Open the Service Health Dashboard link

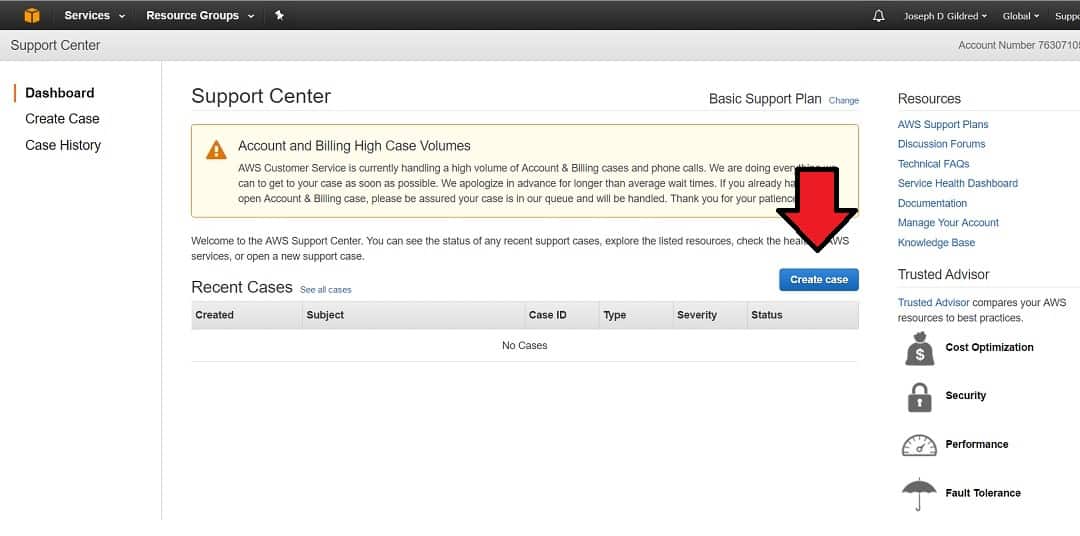click(x=957, y=183)
